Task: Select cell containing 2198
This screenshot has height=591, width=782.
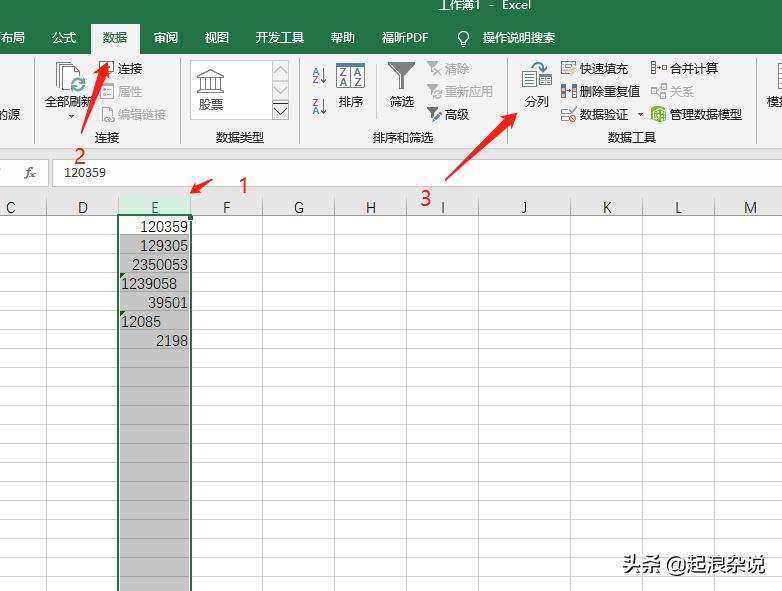Action: (155, 340)
